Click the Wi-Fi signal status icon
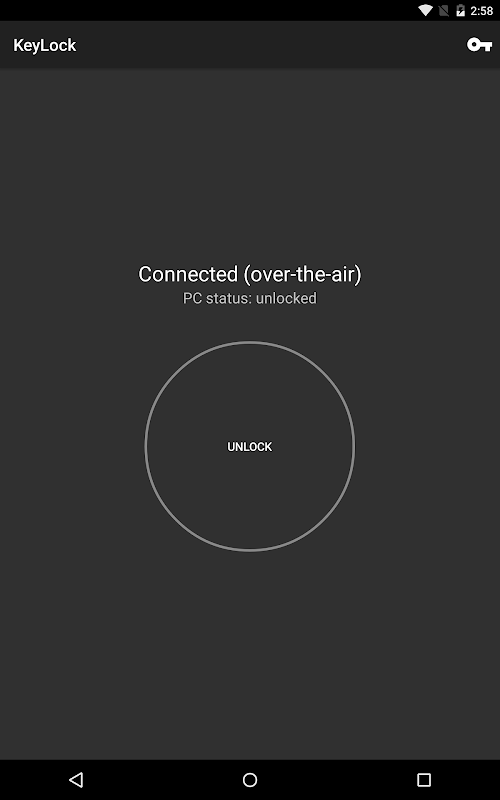This screenshot has height=800, width=500. (x=425, y=10)
